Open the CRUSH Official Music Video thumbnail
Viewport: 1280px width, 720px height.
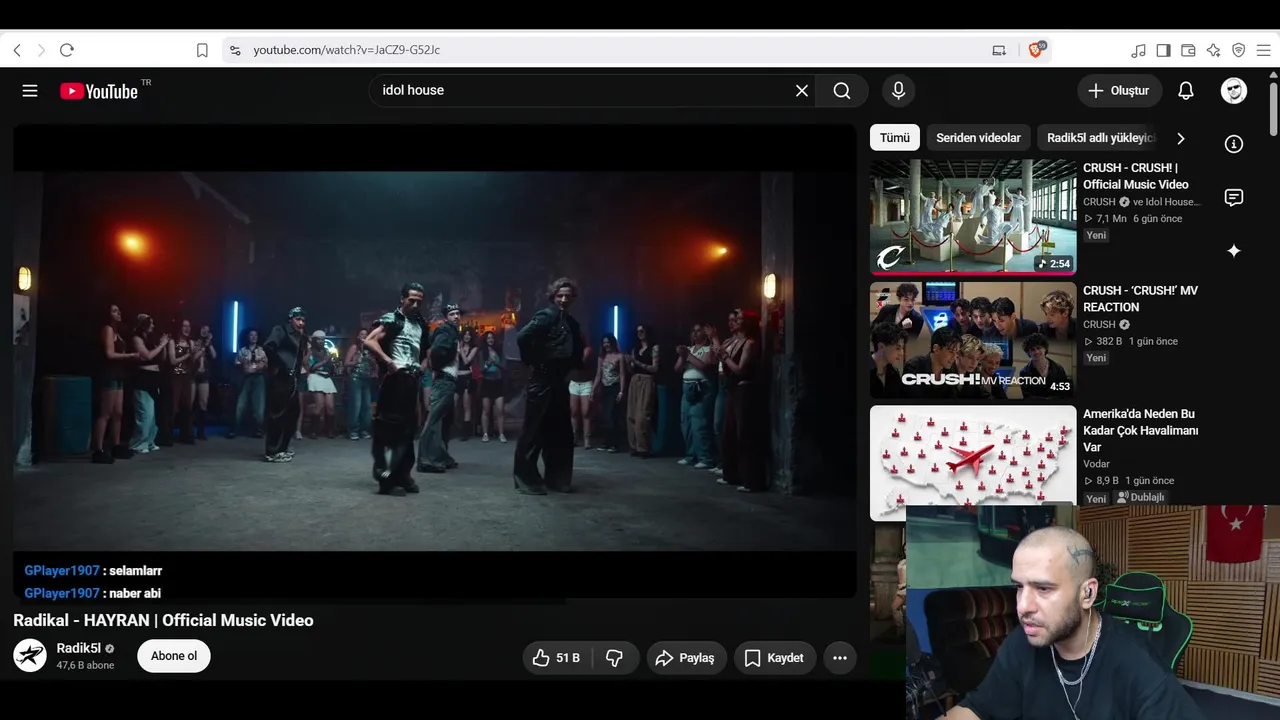(973, 217)
